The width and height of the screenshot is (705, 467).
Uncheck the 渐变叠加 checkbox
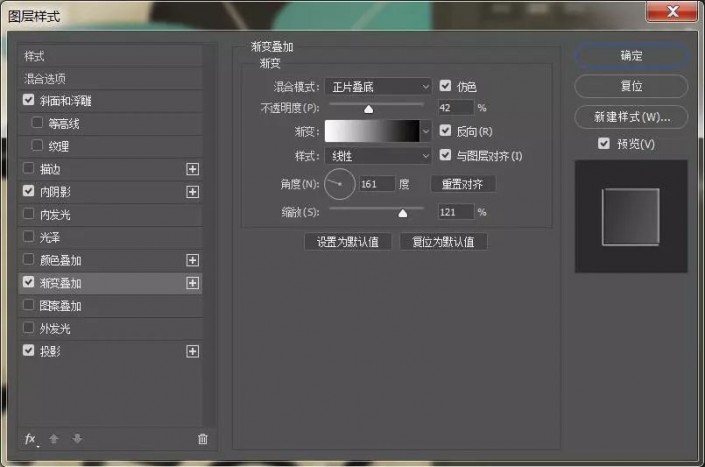(28, 282)
